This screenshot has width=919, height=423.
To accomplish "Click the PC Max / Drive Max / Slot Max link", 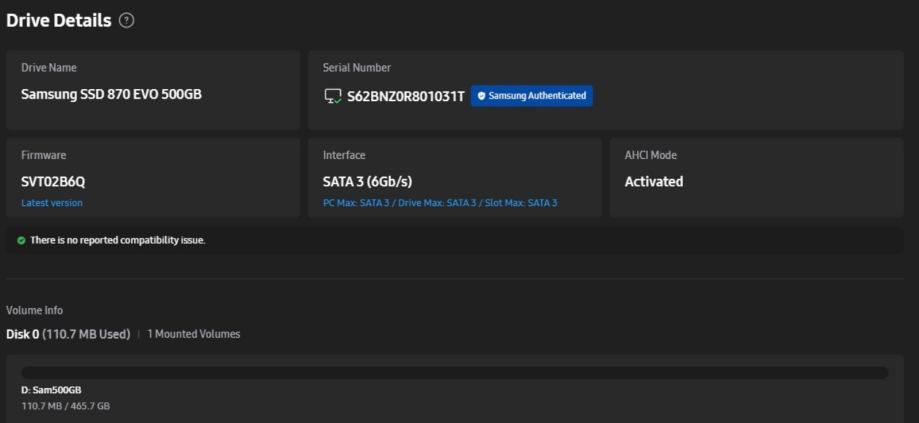I will pyautogui.click(x=440, y=203).
